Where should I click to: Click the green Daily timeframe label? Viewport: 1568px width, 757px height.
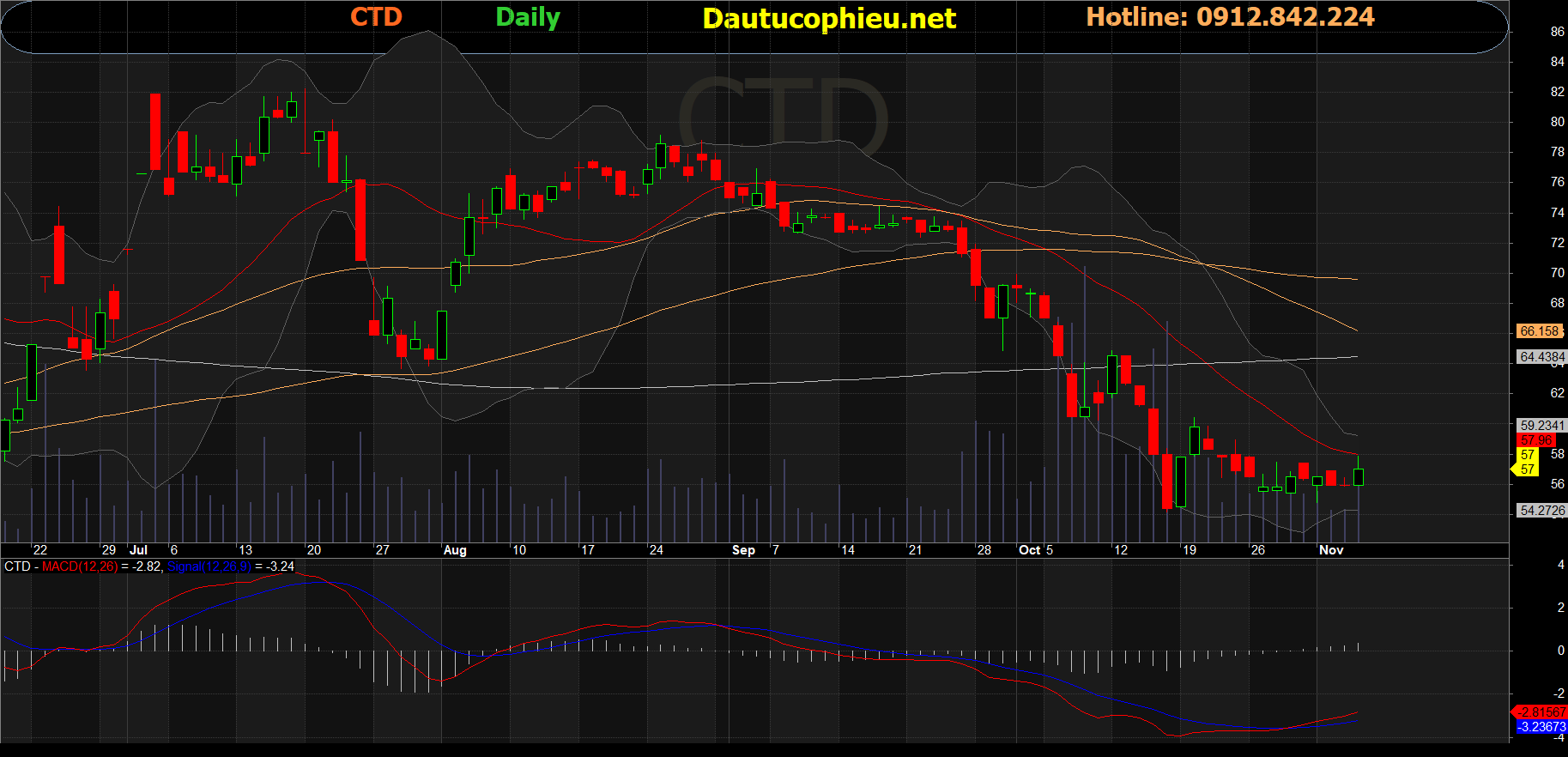(x=528, y=17)
